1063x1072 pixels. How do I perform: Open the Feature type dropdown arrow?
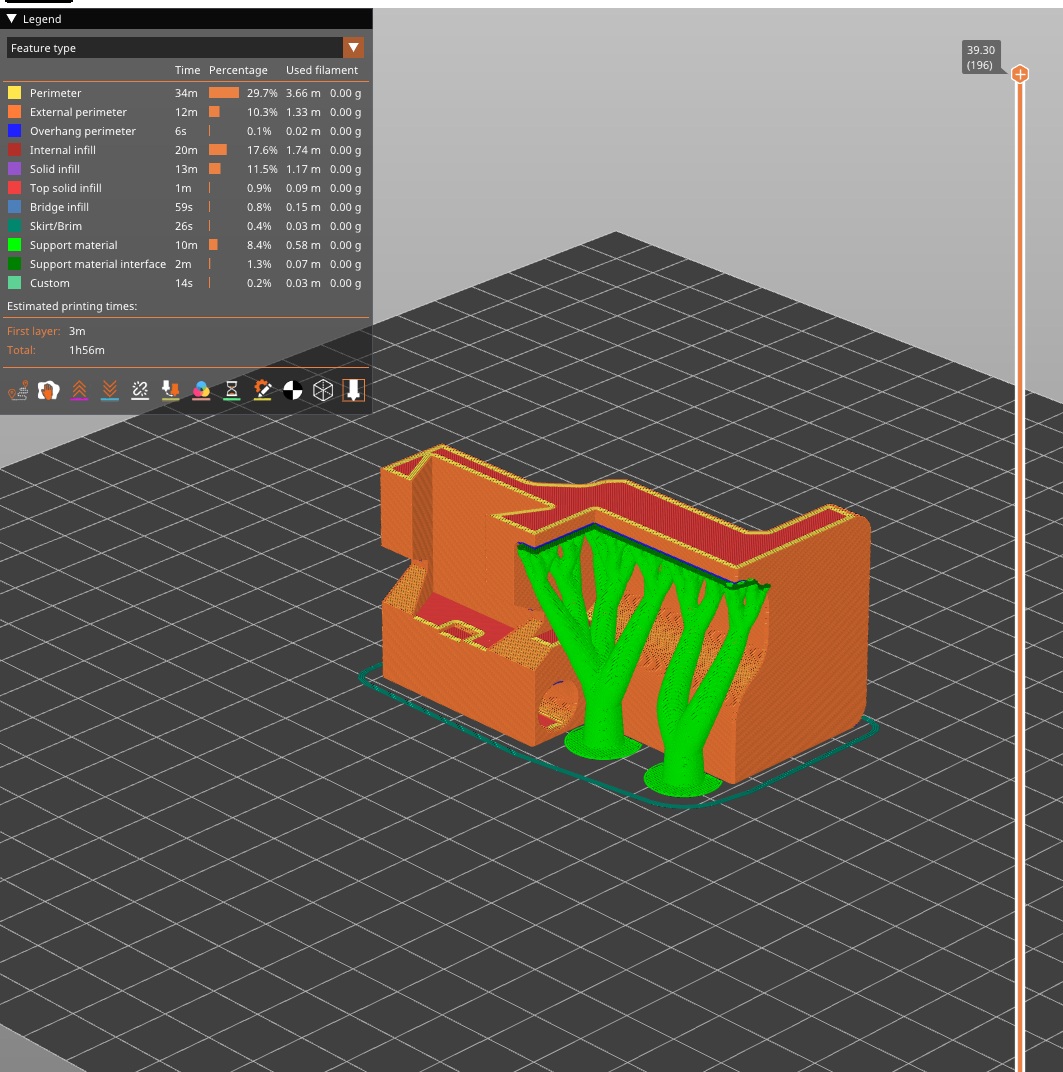[x=353, y=48]
